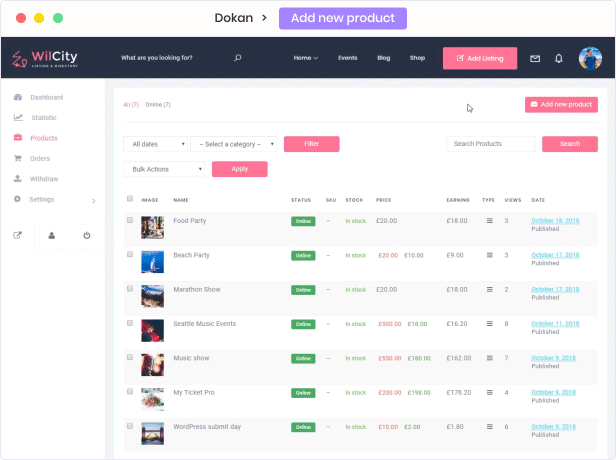Open the Events nav item
Viewport: 616px width, 460px height.
click(348, 58)
